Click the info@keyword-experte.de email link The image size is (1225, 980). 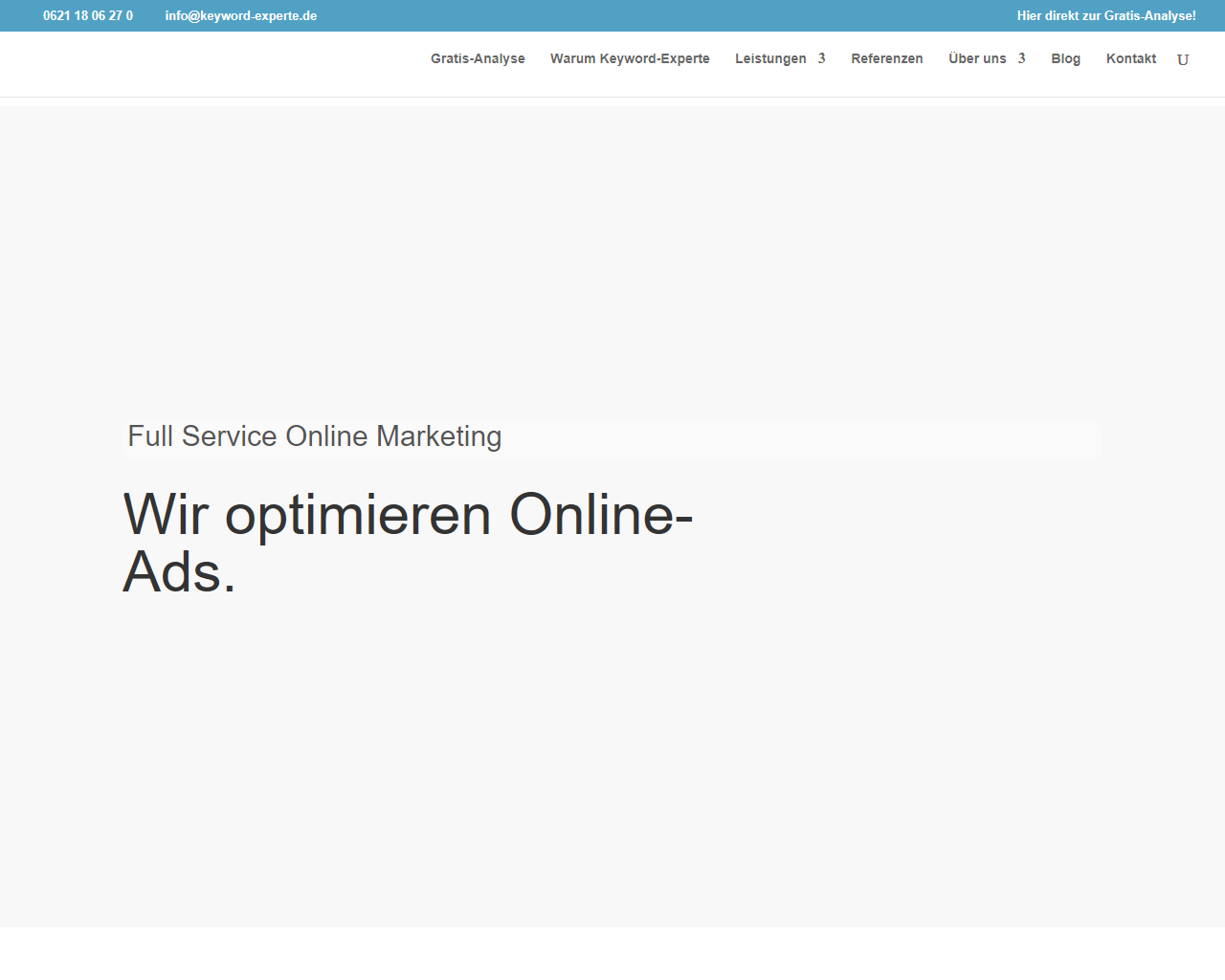pyautogui.click(x=240, y=15)
